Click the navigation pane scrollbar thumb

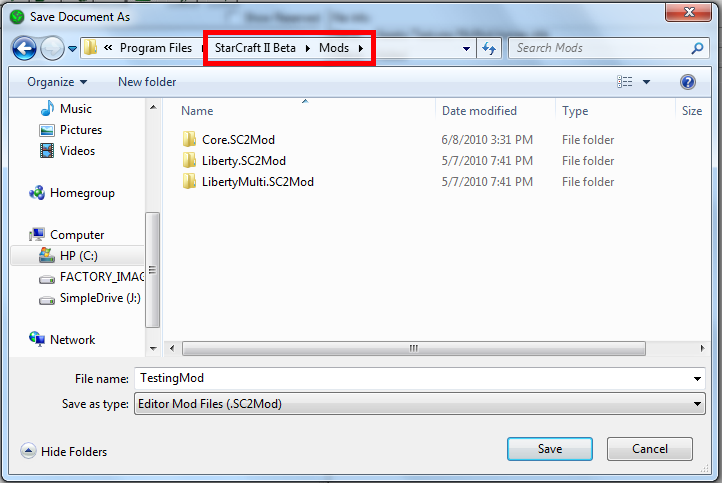pyautogui.click(x=152, y=270)
